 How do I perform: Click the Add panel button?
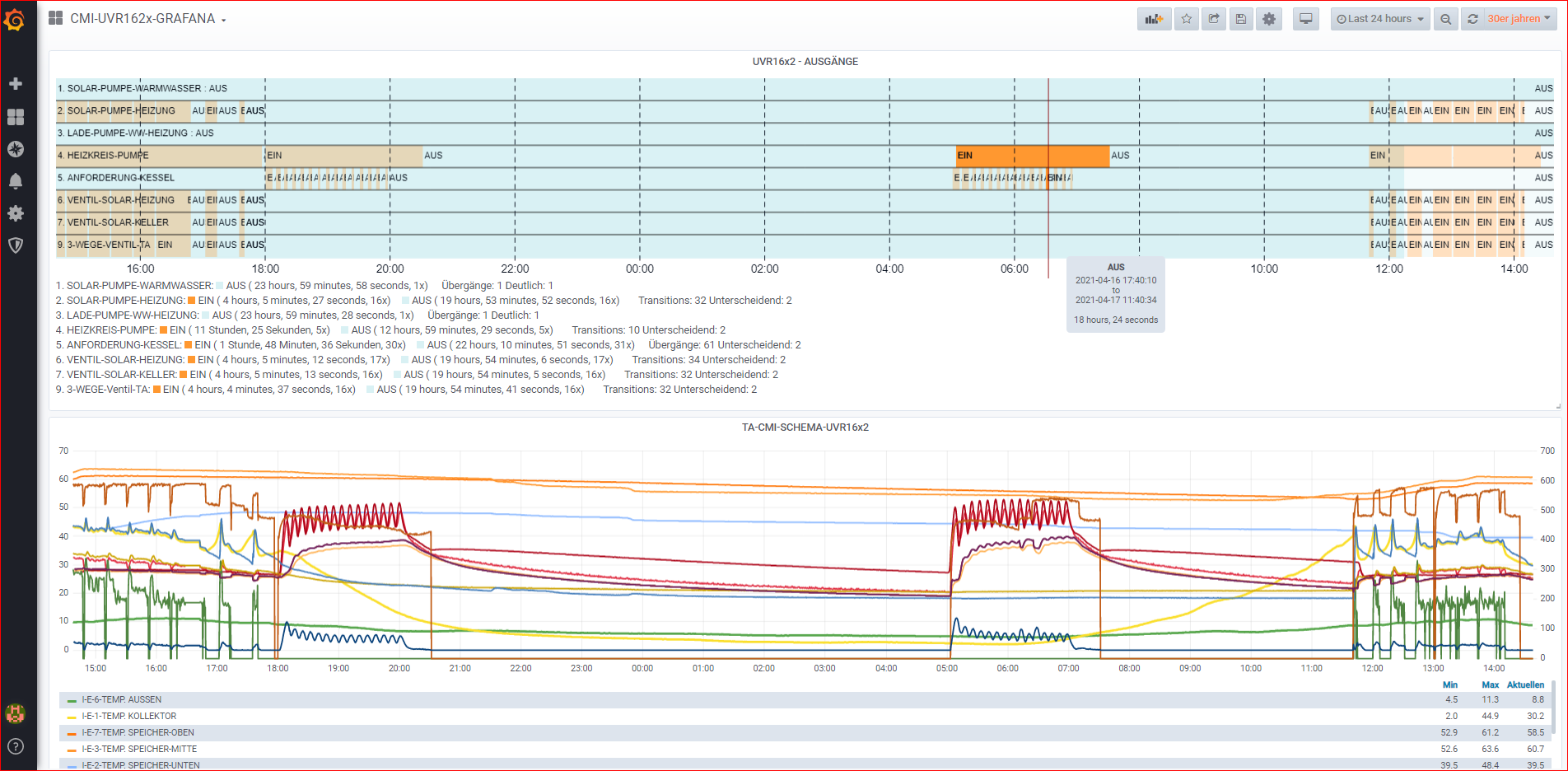click(1154, 19)
